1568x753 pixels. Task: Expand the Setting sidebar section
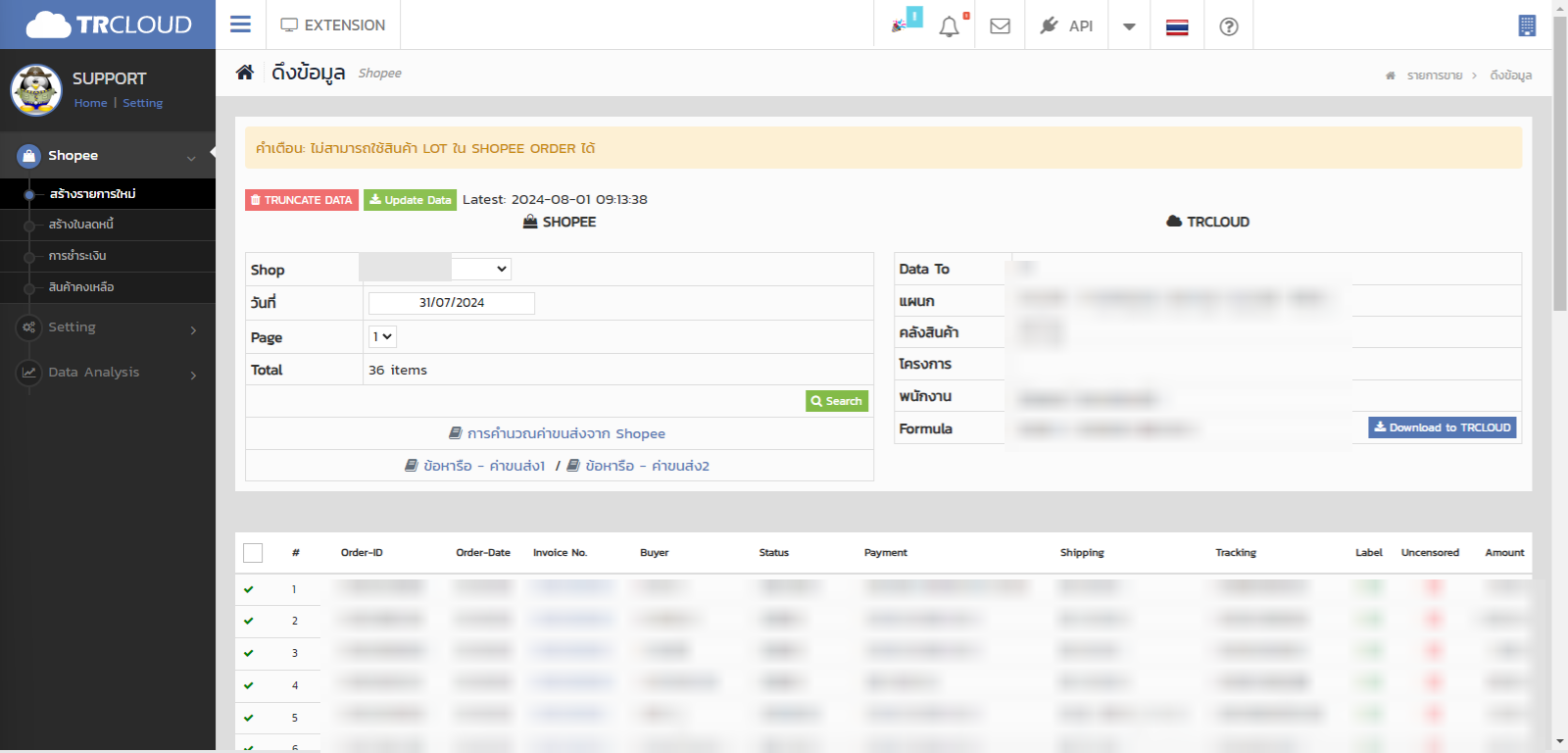(x=108, y=327)
